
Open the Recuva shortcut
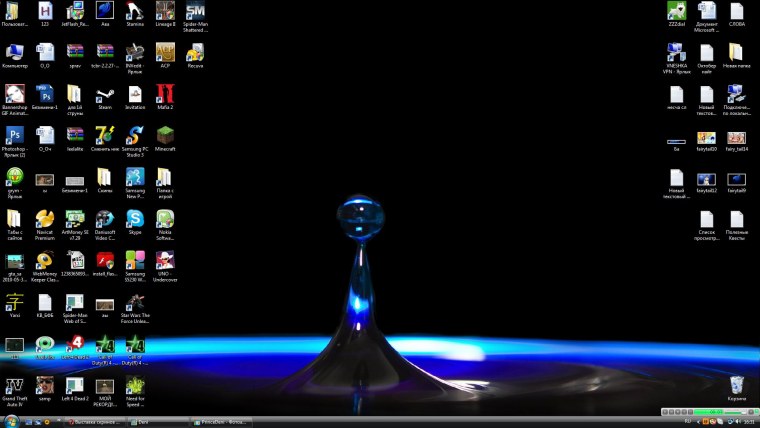tap(195, 53)
